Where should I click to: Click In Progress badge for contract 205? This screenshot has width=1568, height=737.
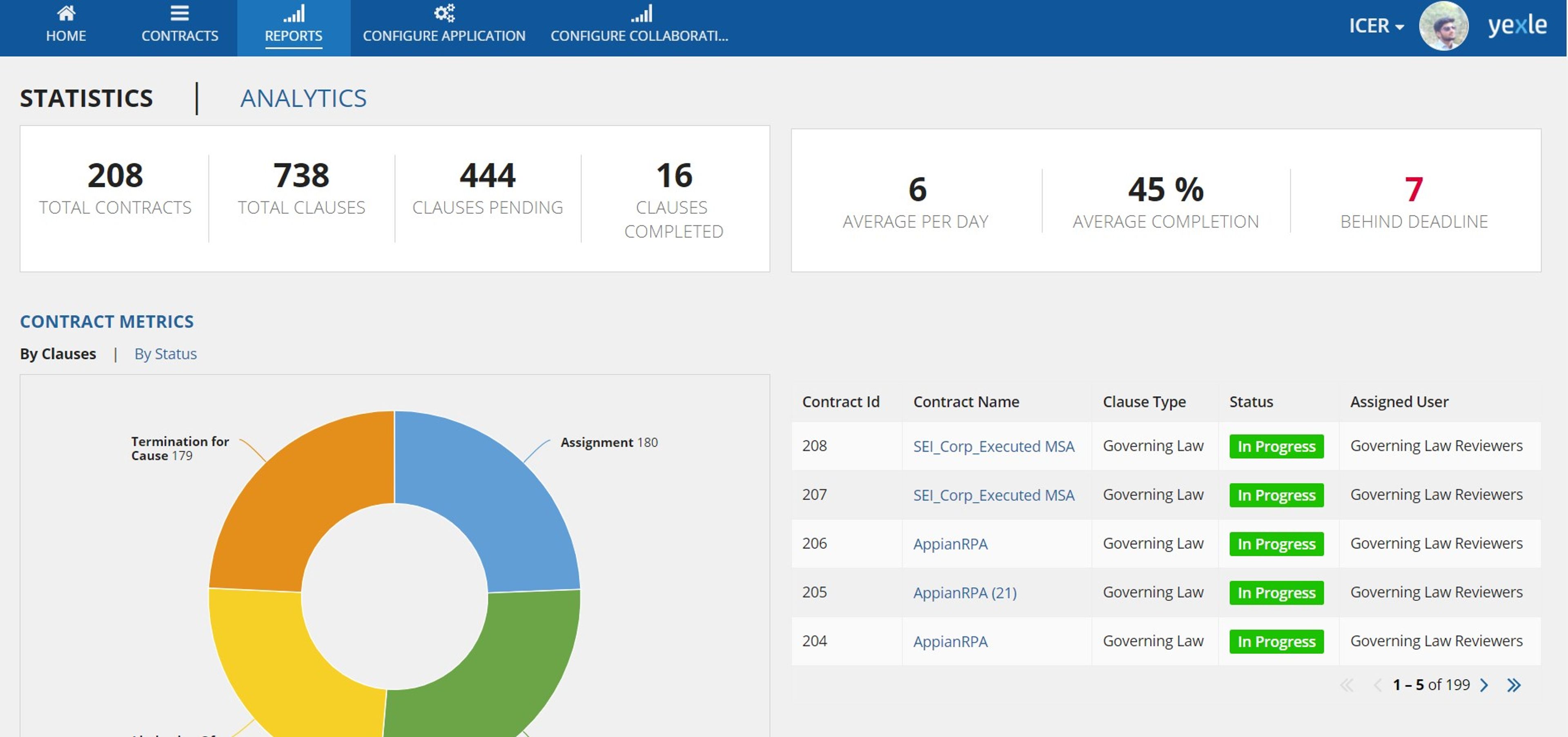click(x=1276, y=592)
